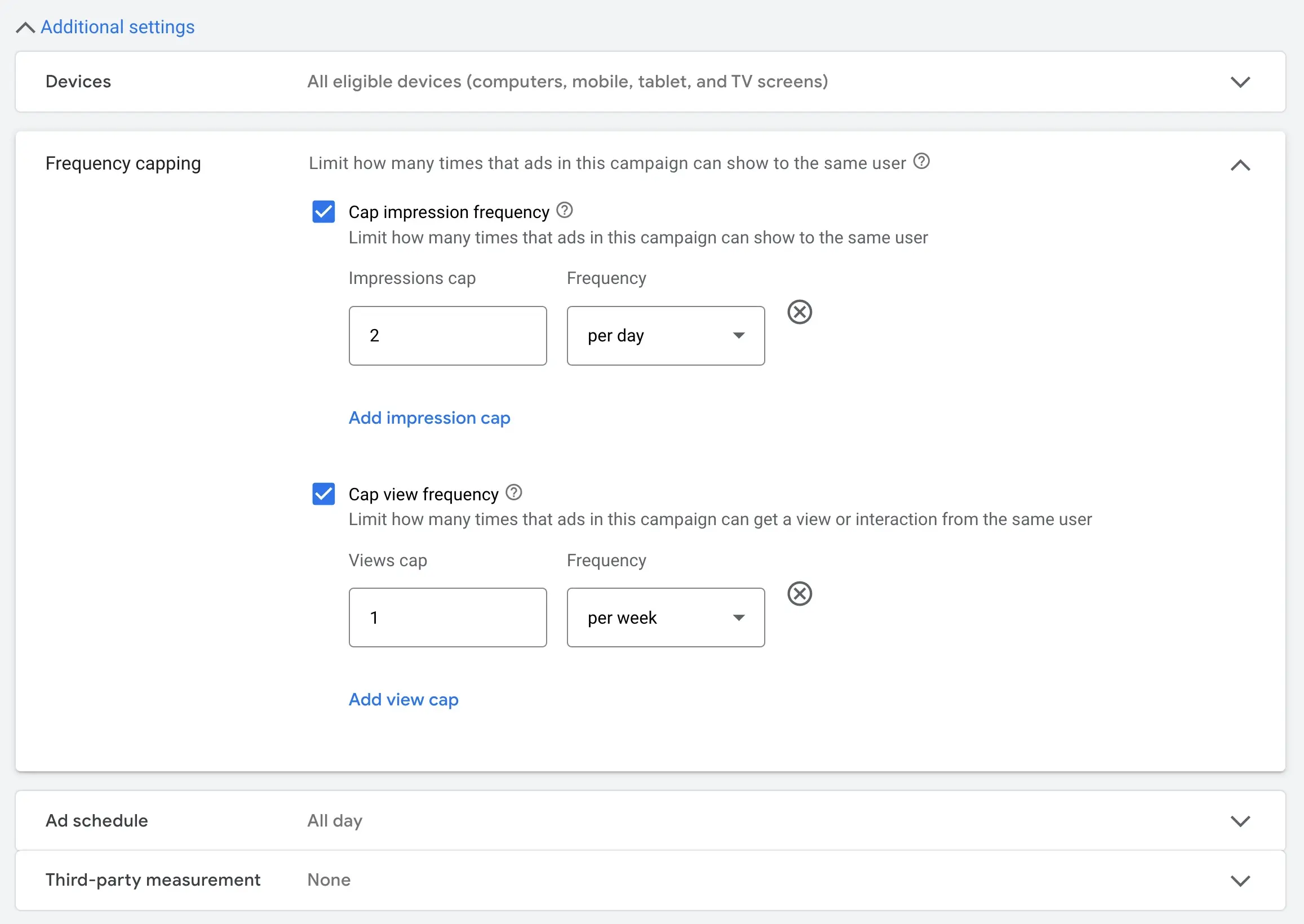This screenshot has height=924, width=1304.
Task: Click Add impression cap link
Action: pos(429,418)
